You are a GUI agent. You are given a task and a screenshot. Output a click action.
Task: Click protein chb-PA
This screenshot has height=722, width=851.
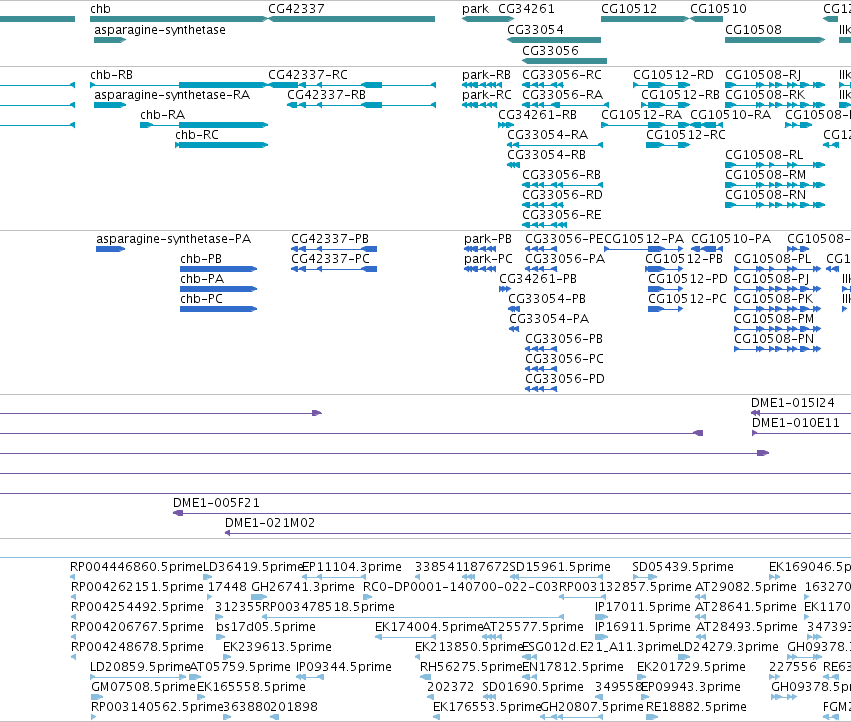[x=202, y=279]
